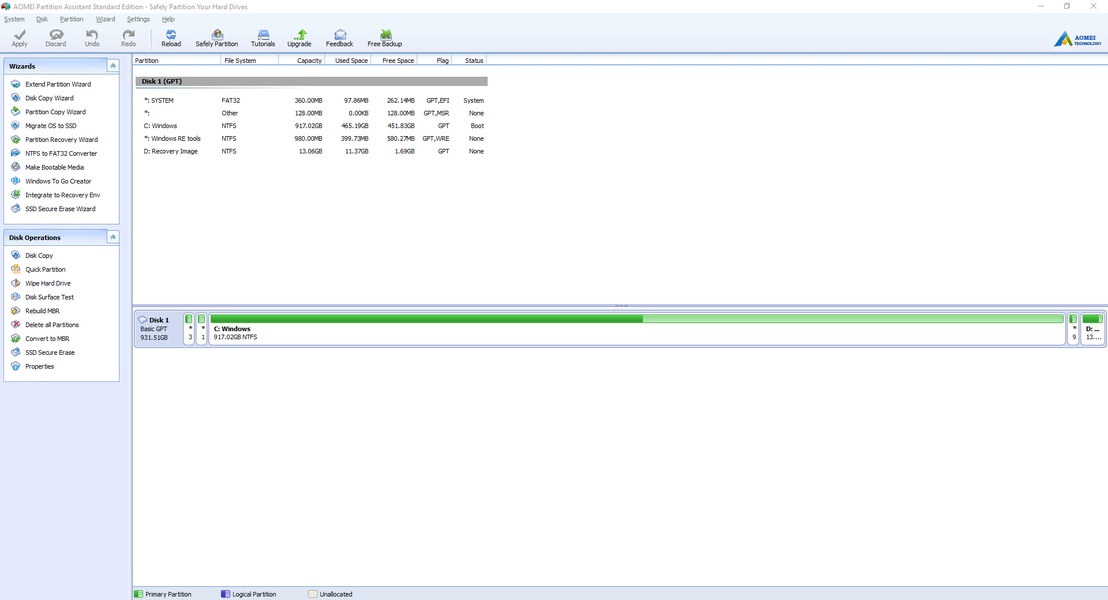The image size is (1108, 600).
Task: Sort by the Capacity column header
Action: coord(302,61)
